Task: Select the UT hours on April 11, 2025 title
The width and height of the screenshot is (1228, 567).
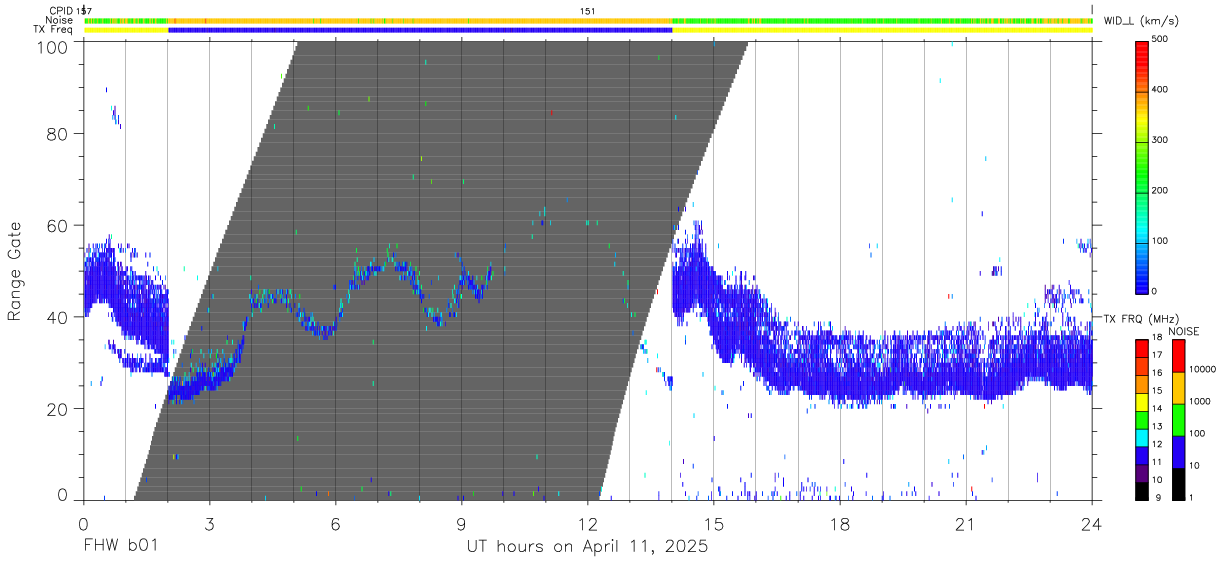Action: 587,547
